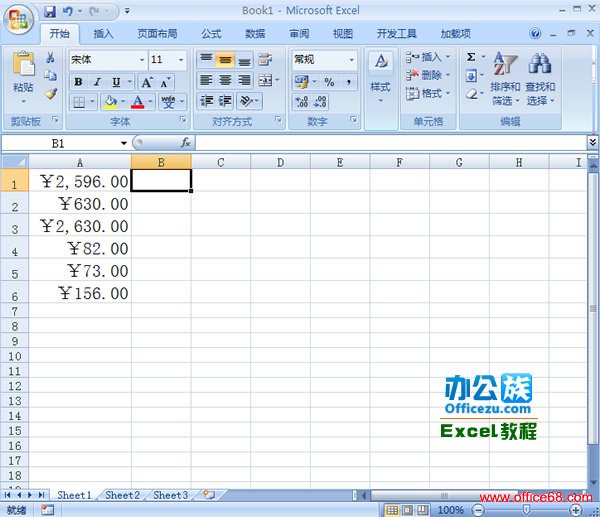Save the workbook from quick access toolbar

pos(50,11)
